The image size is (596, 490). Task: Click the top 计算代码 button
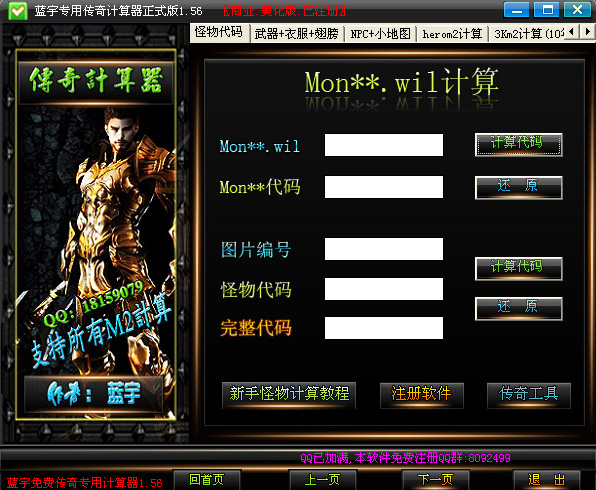[x=518, y=144]
